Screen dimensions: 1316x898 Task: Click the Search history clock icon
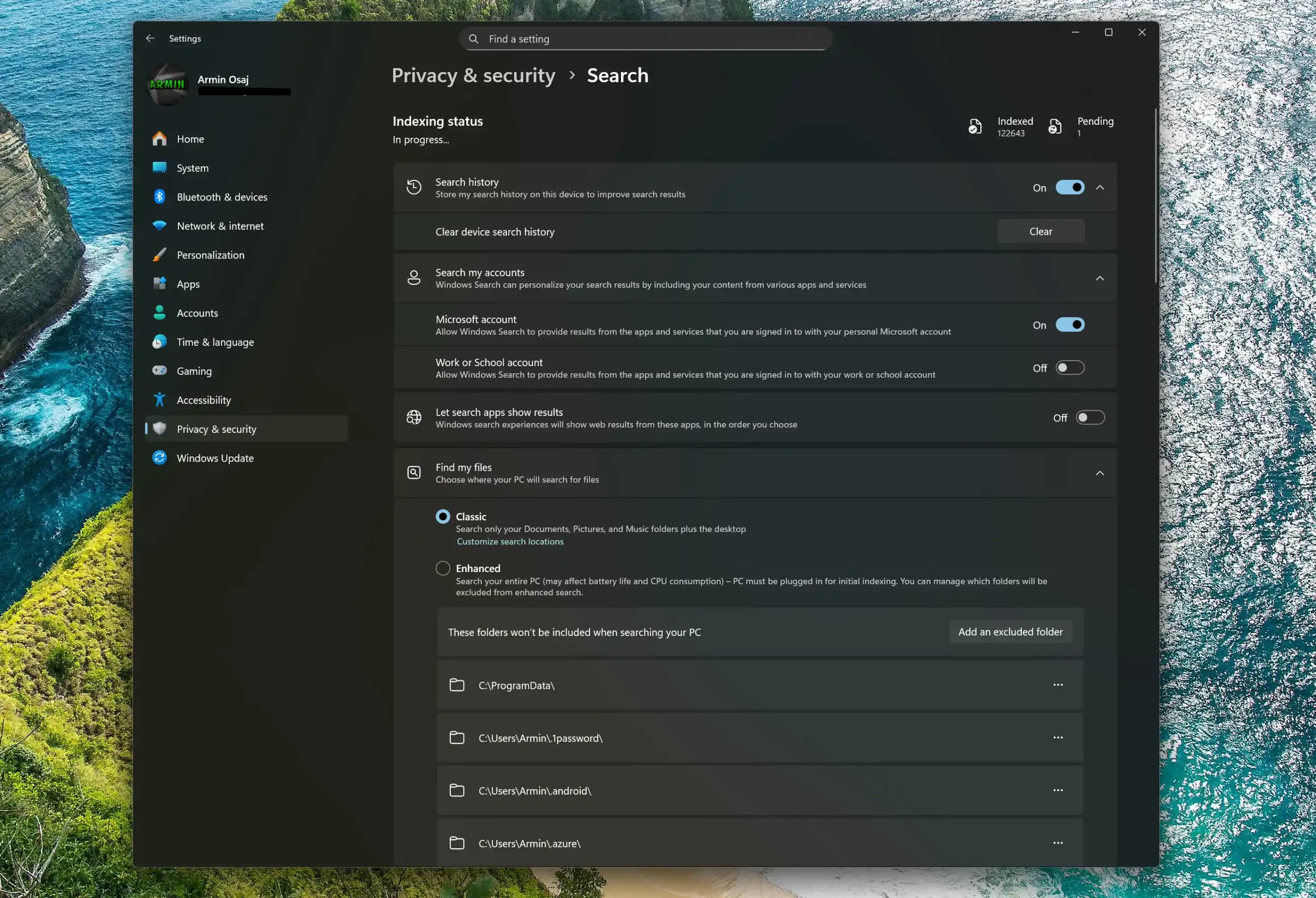click(414, 188)
